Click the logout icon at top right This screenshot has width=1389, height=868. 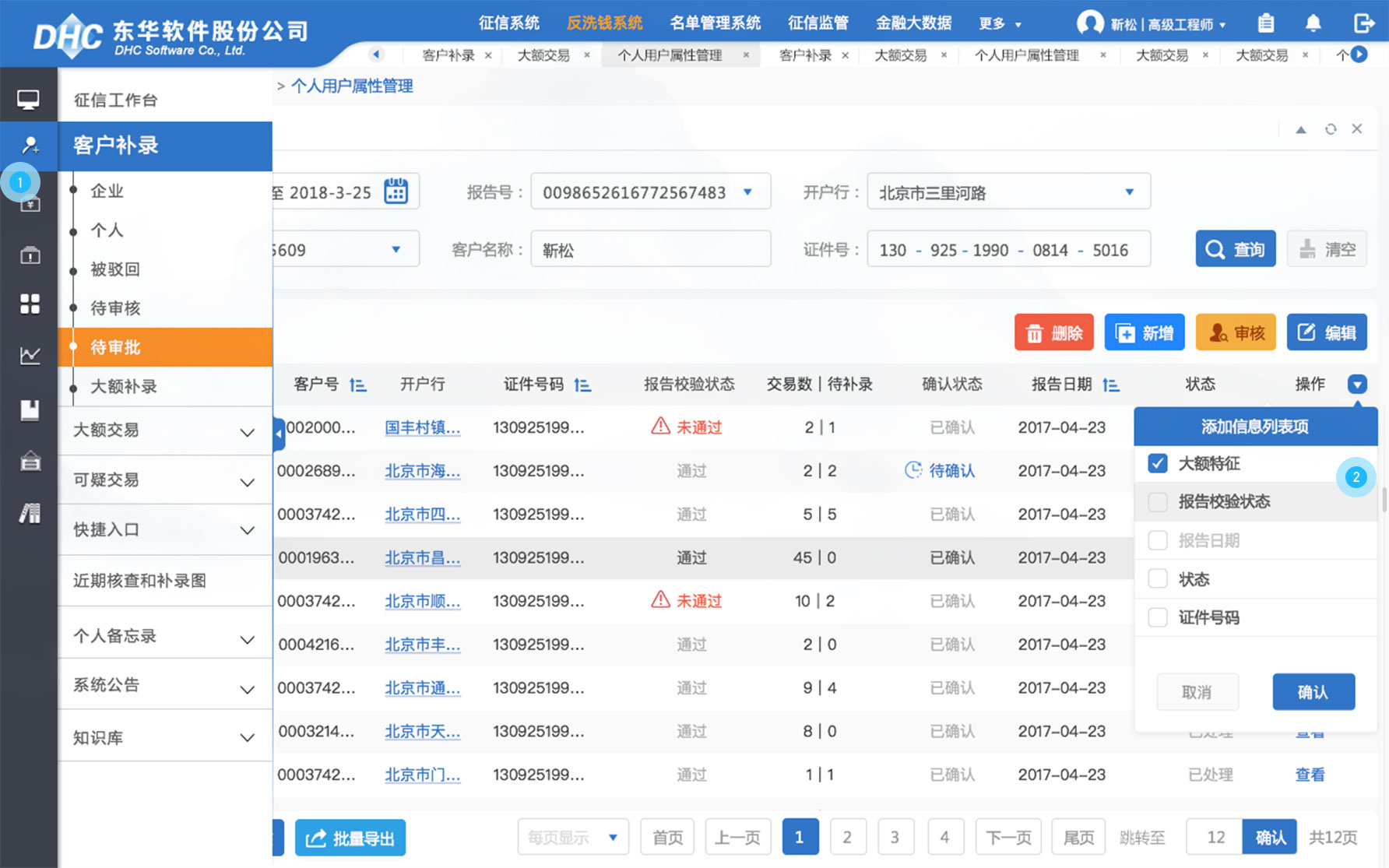(1364, 23)
